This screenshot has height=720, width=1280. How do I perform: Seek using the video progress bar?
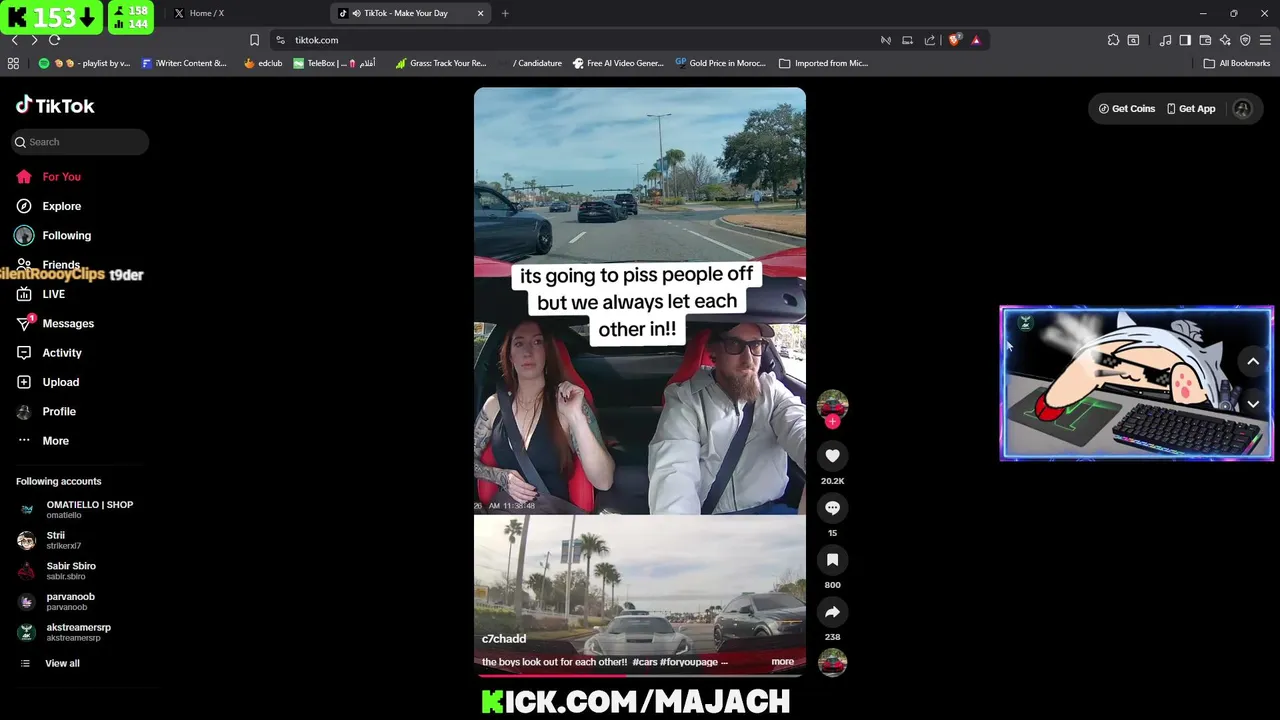(x=640, y=676)
